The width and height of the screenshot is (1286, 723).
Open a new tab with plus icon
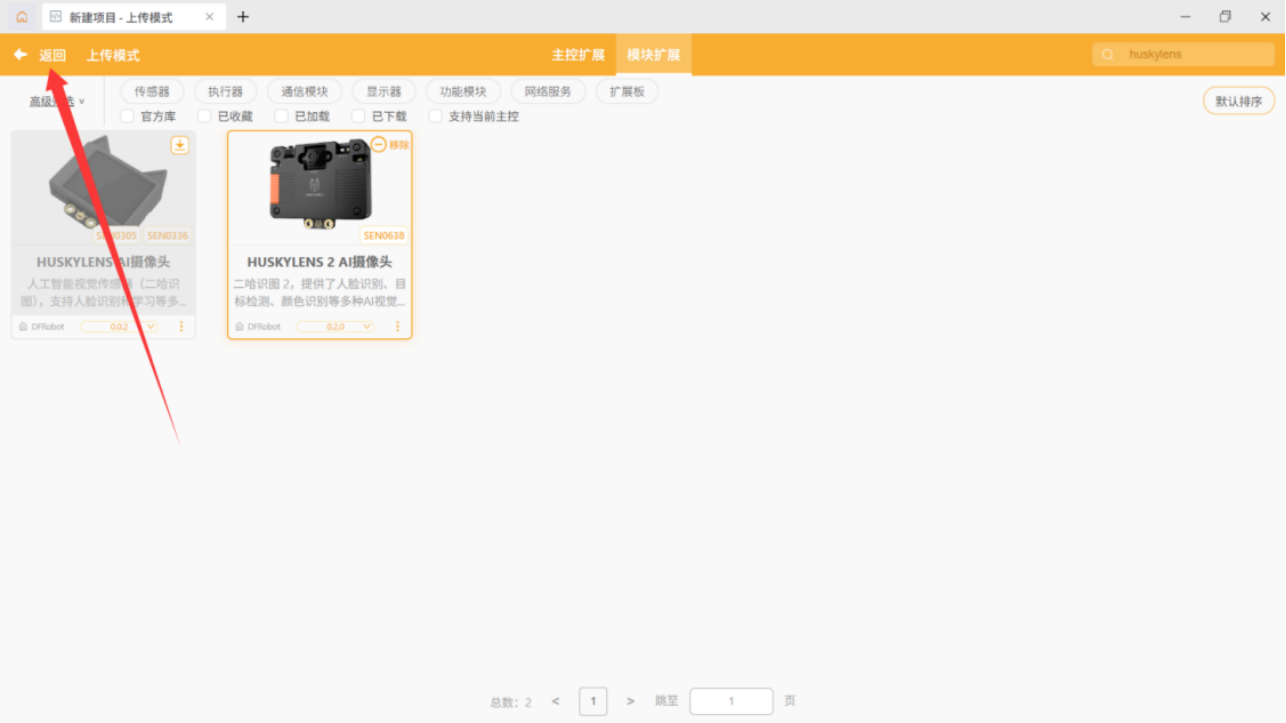coord(243,17)
